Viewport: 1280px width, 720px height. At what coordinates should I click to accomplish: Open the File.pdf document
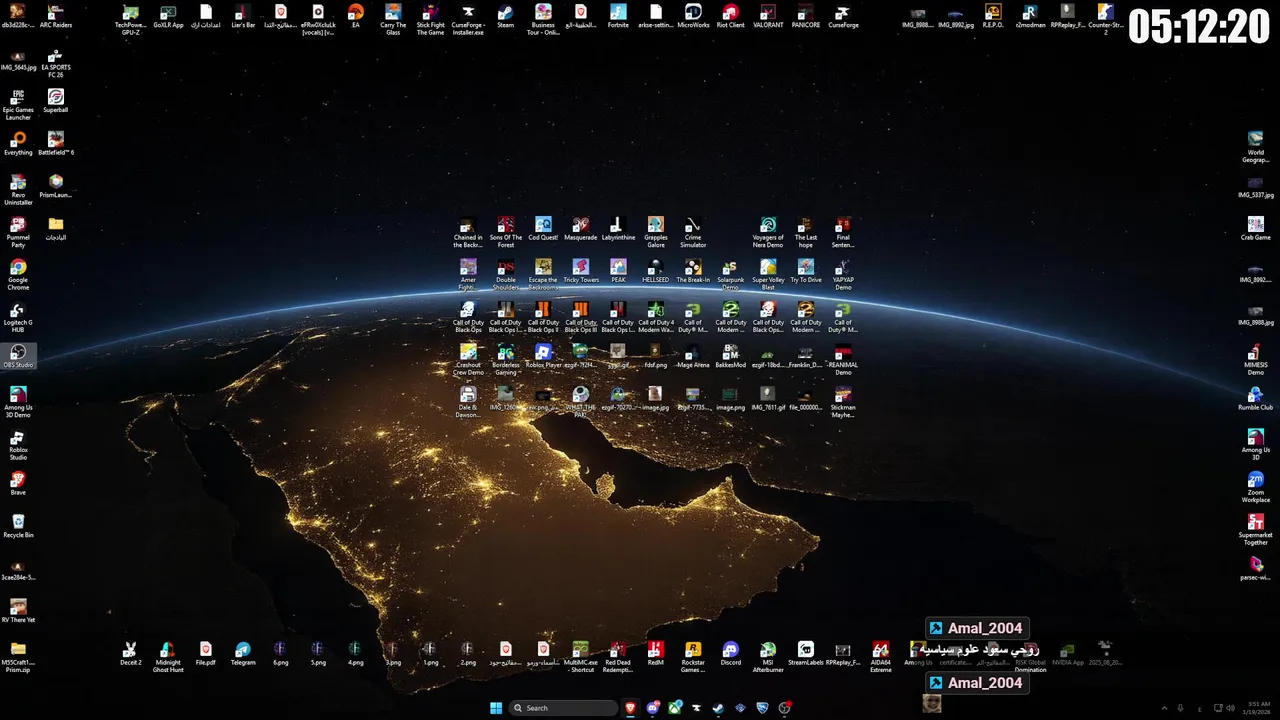205,654
